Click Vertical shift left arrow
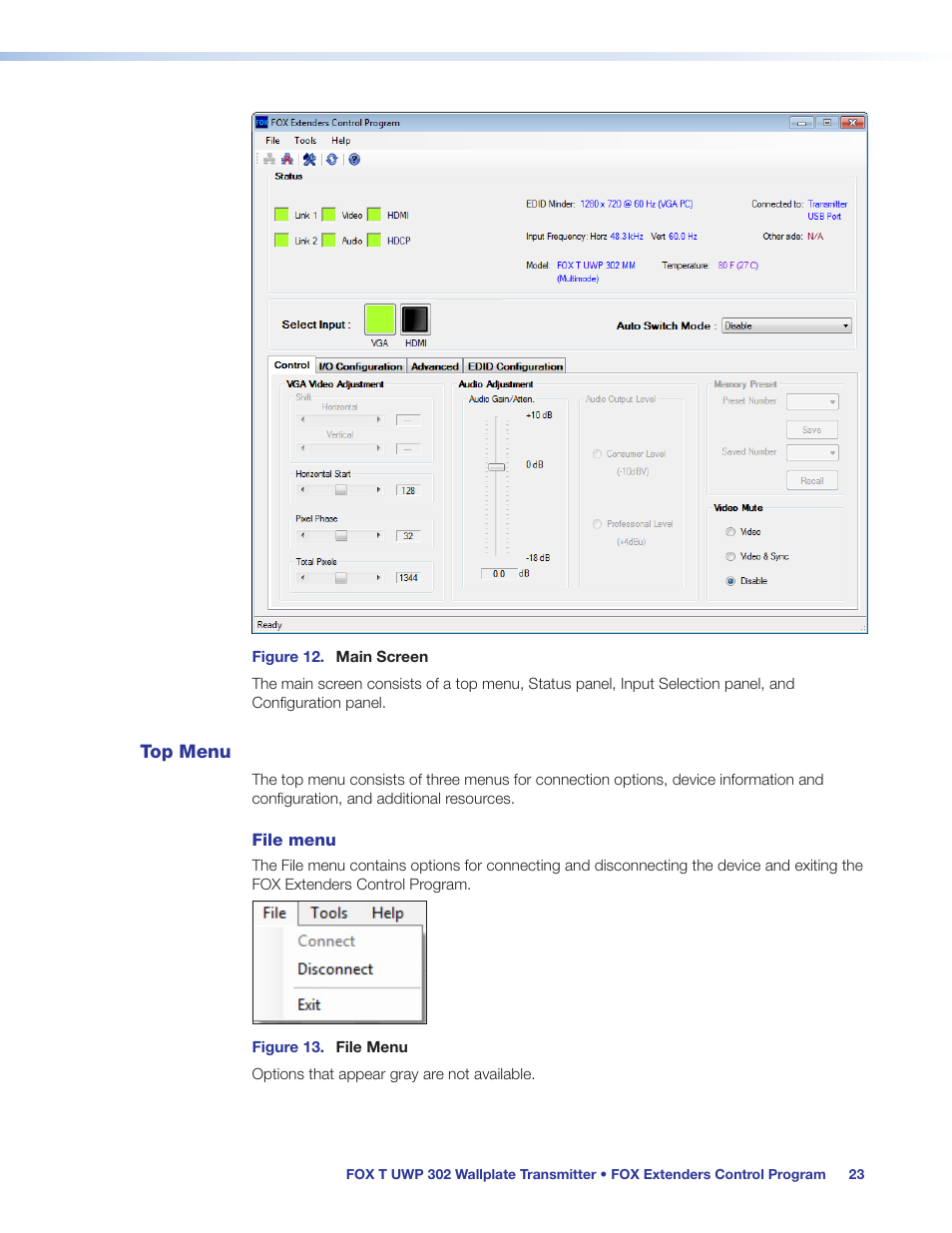 coord(302,448)
